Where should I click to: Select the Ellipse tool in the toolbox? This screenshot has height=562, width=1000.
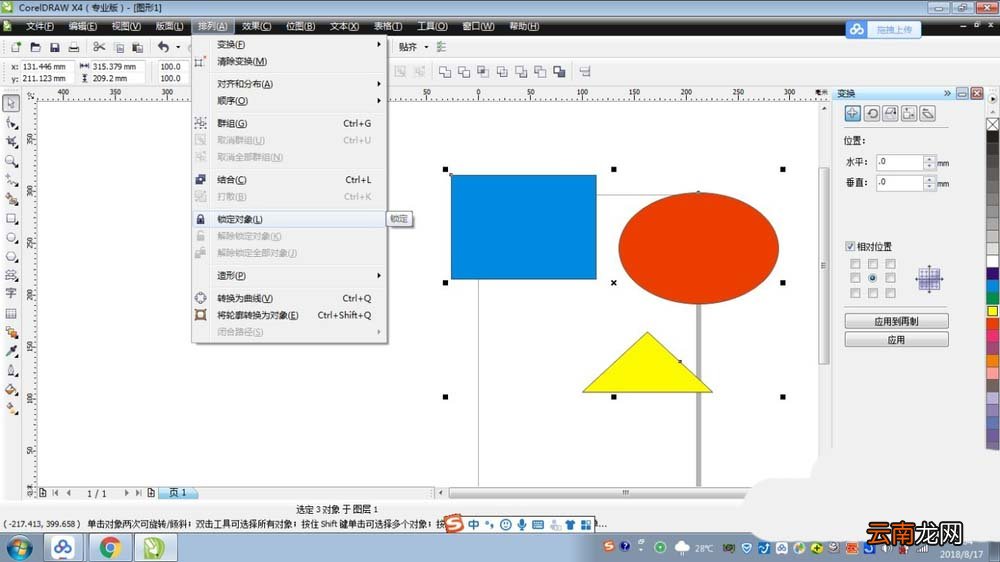[11, 237]
